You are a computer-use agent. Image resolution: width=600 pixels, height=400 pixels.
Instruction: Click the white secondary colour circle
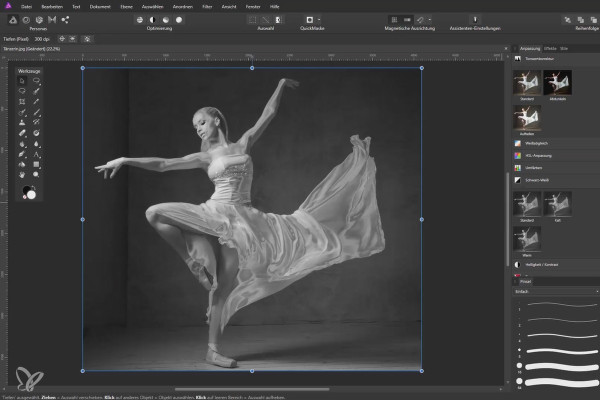click(31, 195)
